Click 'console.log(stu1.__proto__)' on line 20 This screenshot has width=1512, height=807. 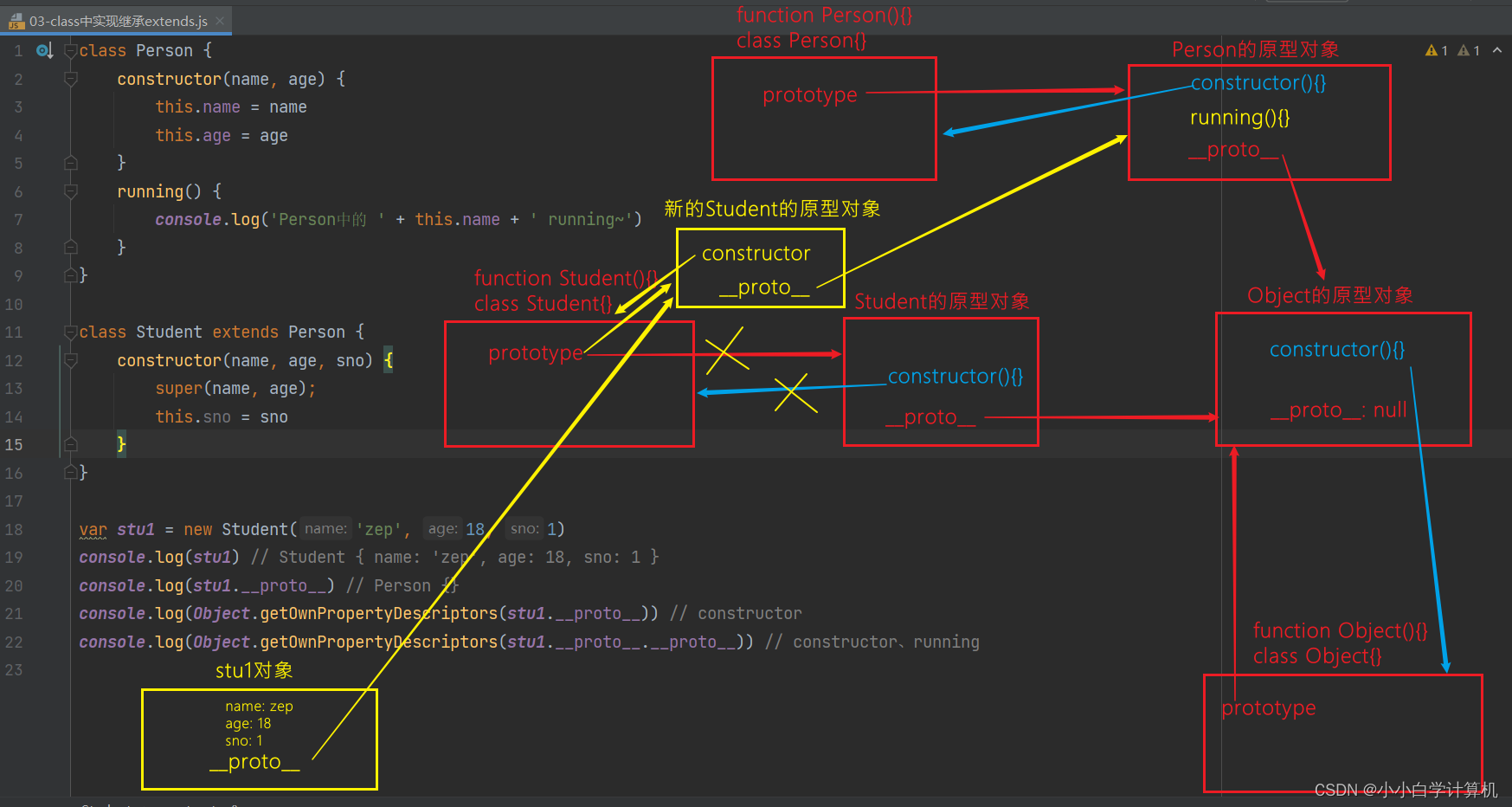(x=207, y=585)
